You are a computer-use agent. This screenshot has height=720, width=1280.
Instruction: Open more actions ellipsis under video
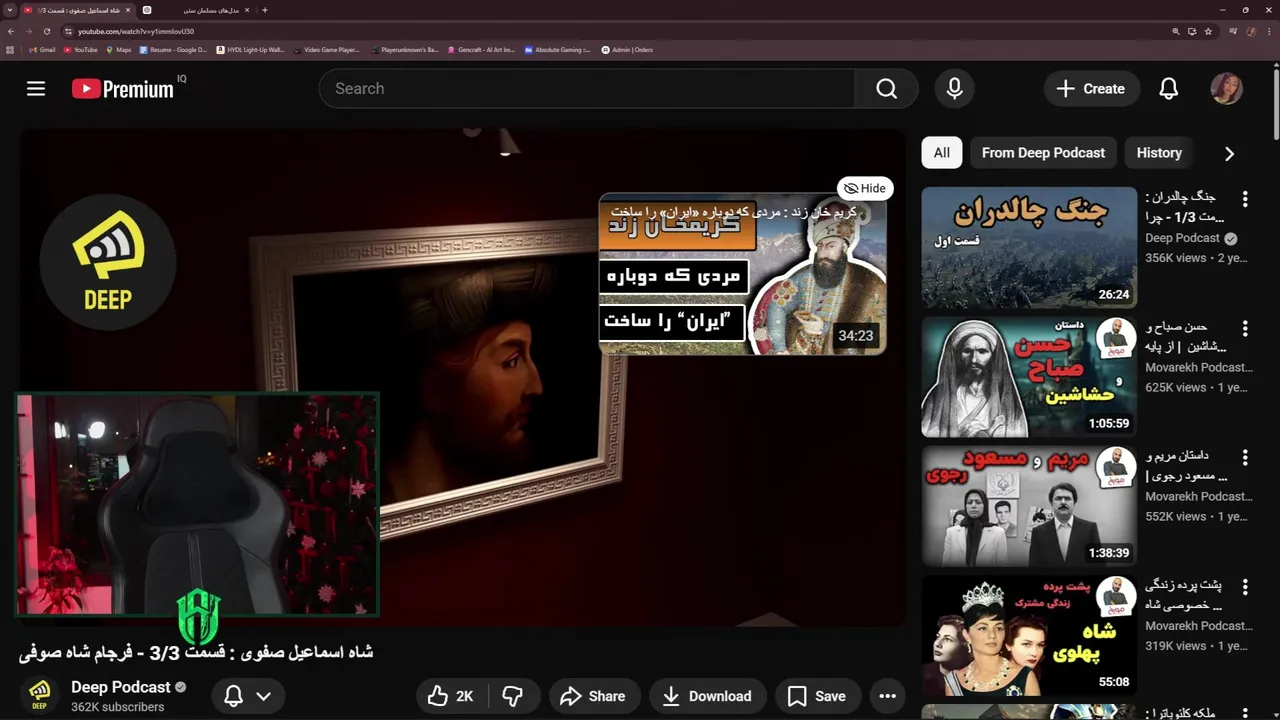887,696
